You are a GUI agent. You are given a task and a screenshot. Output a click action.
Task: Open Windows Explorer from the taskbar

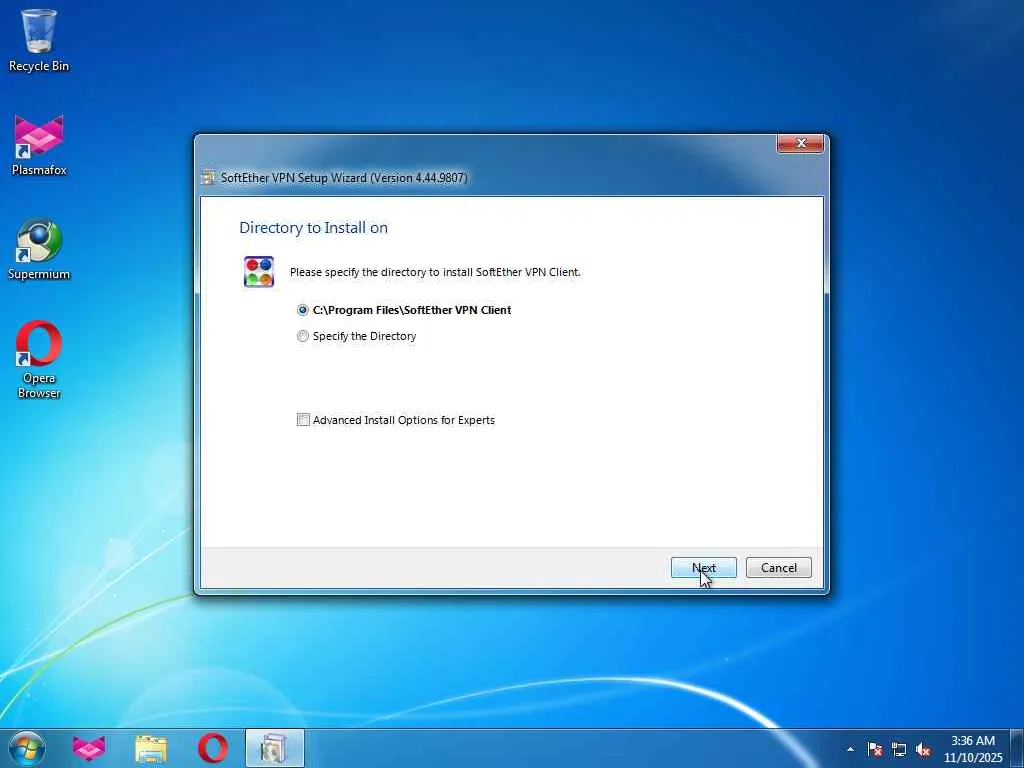[x=151, y=748]
